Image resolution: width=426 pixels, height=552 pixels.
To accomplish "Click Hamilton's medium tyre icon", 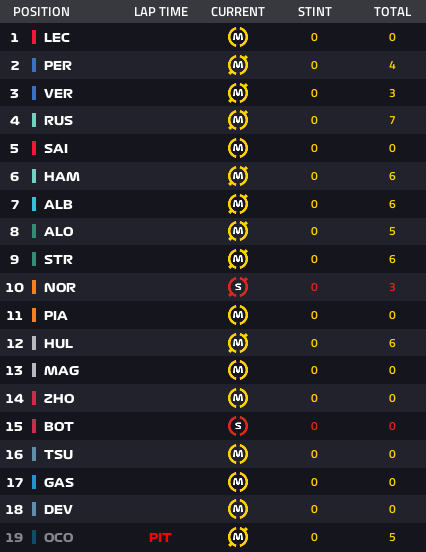I will point(238,176).
